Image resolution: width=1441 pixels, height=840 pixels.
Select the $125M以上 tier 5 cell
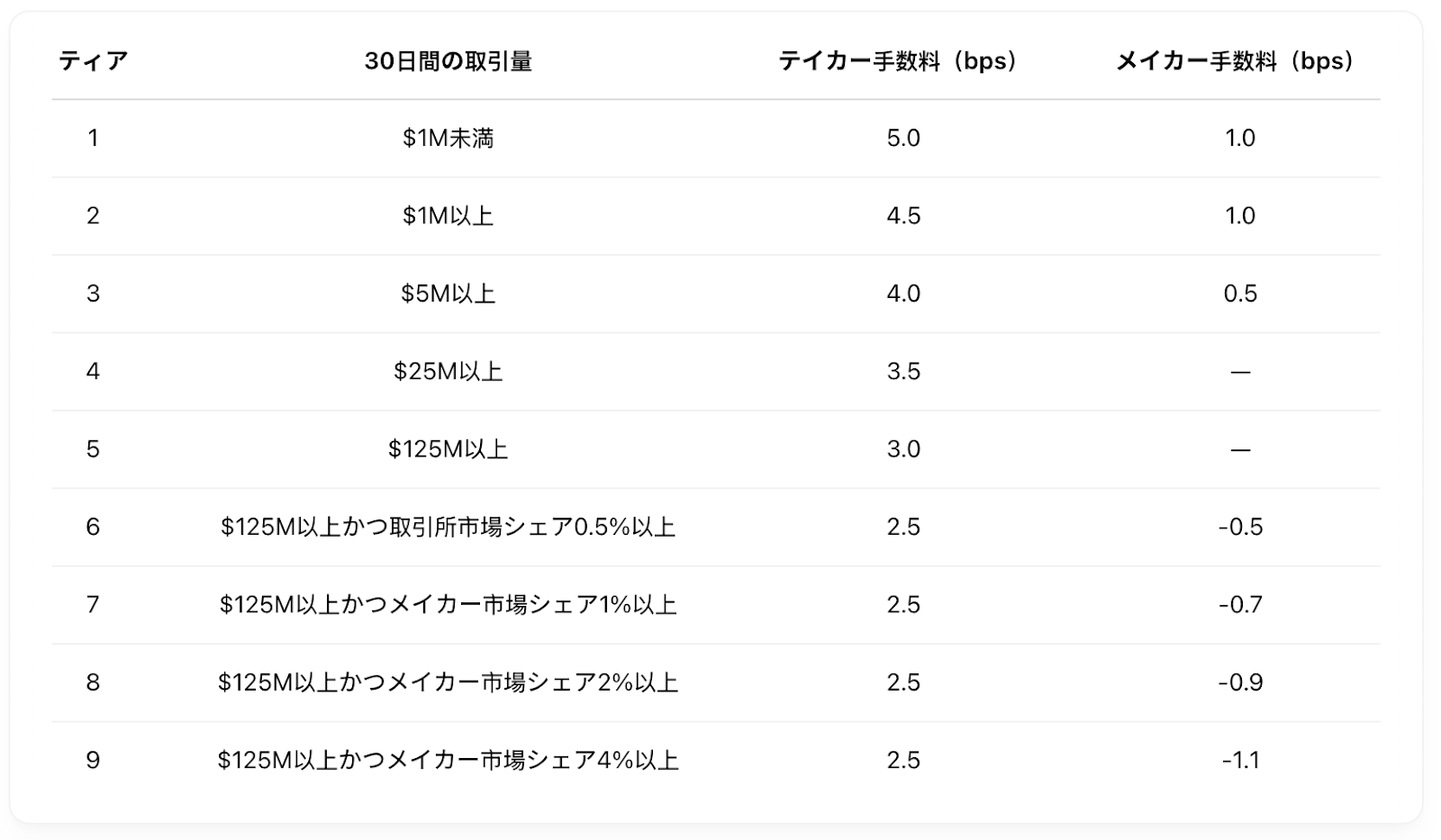coord(449,449)
